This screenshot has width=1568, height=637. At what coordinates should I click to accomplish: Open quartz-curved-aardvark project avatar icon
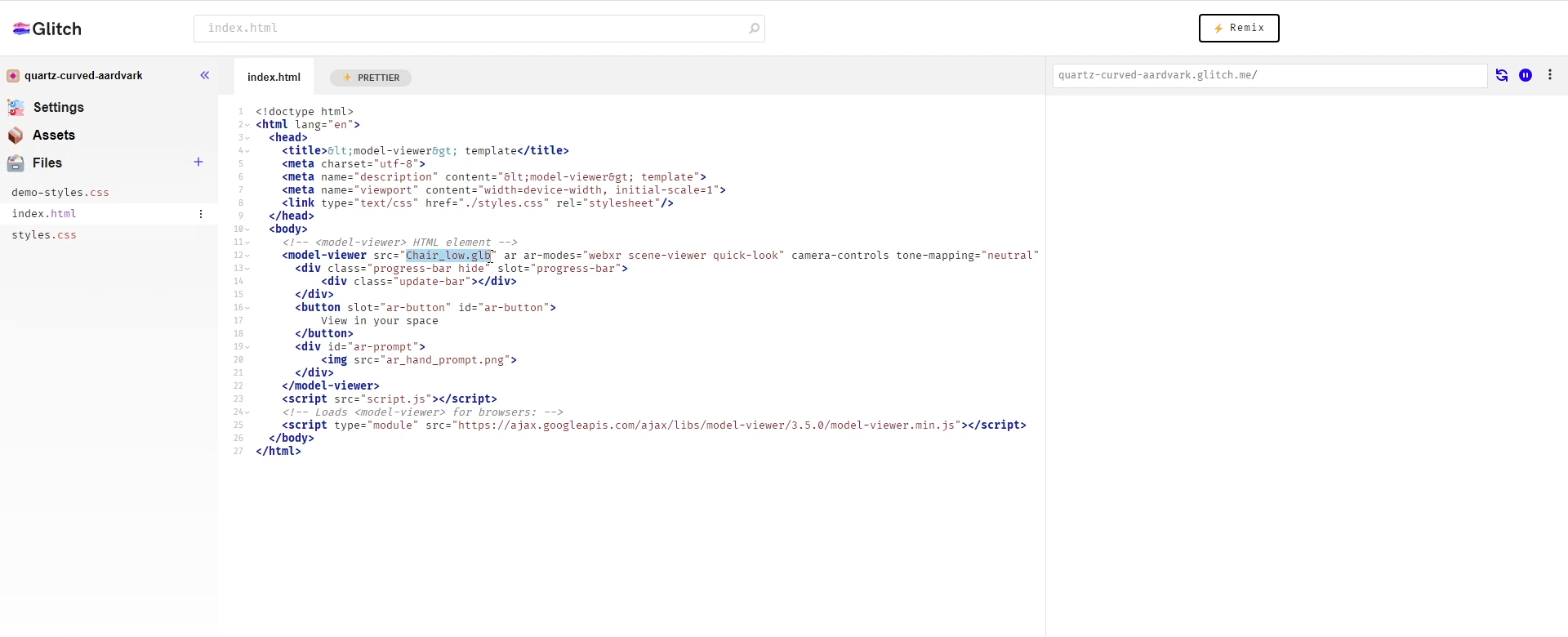pyautogui.click(x=13, y=76)
